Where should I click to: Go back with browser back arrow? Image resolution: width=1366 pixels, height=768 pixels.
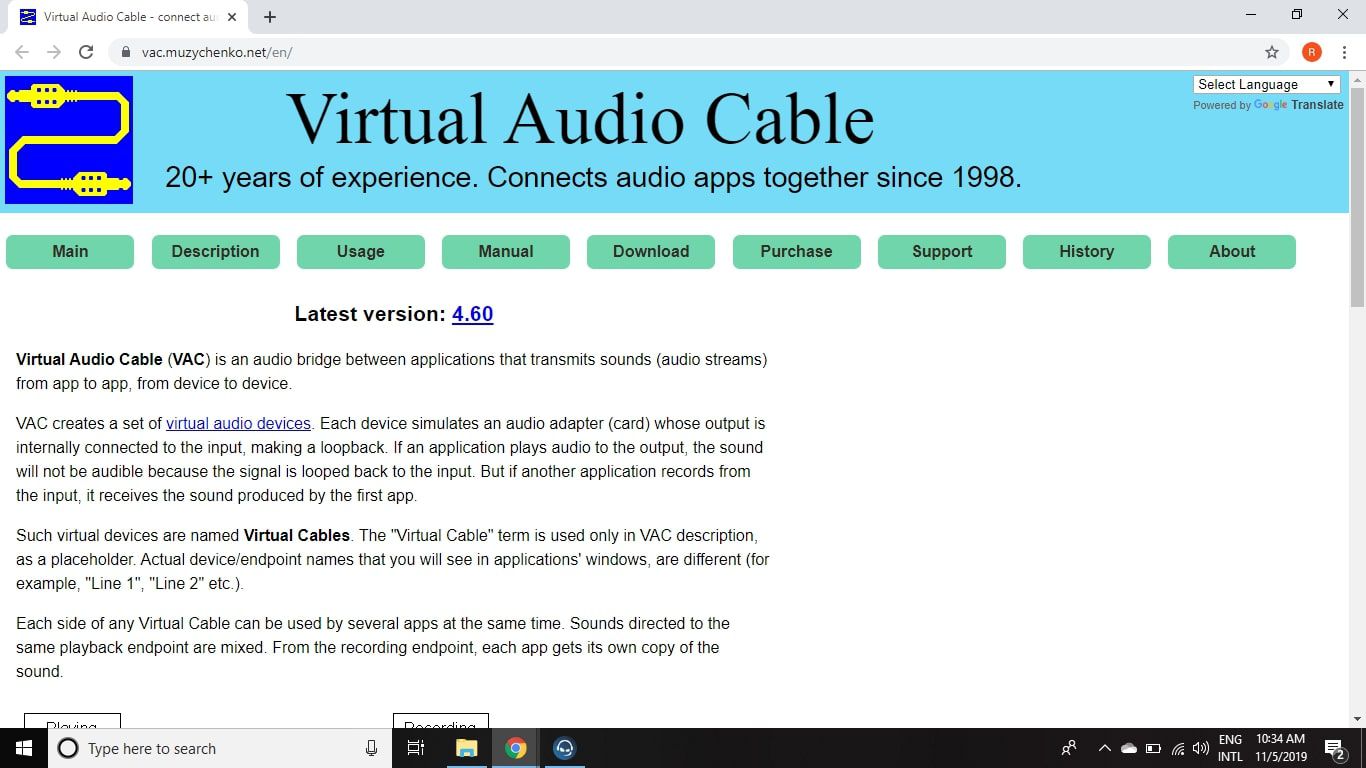(22, 52)
